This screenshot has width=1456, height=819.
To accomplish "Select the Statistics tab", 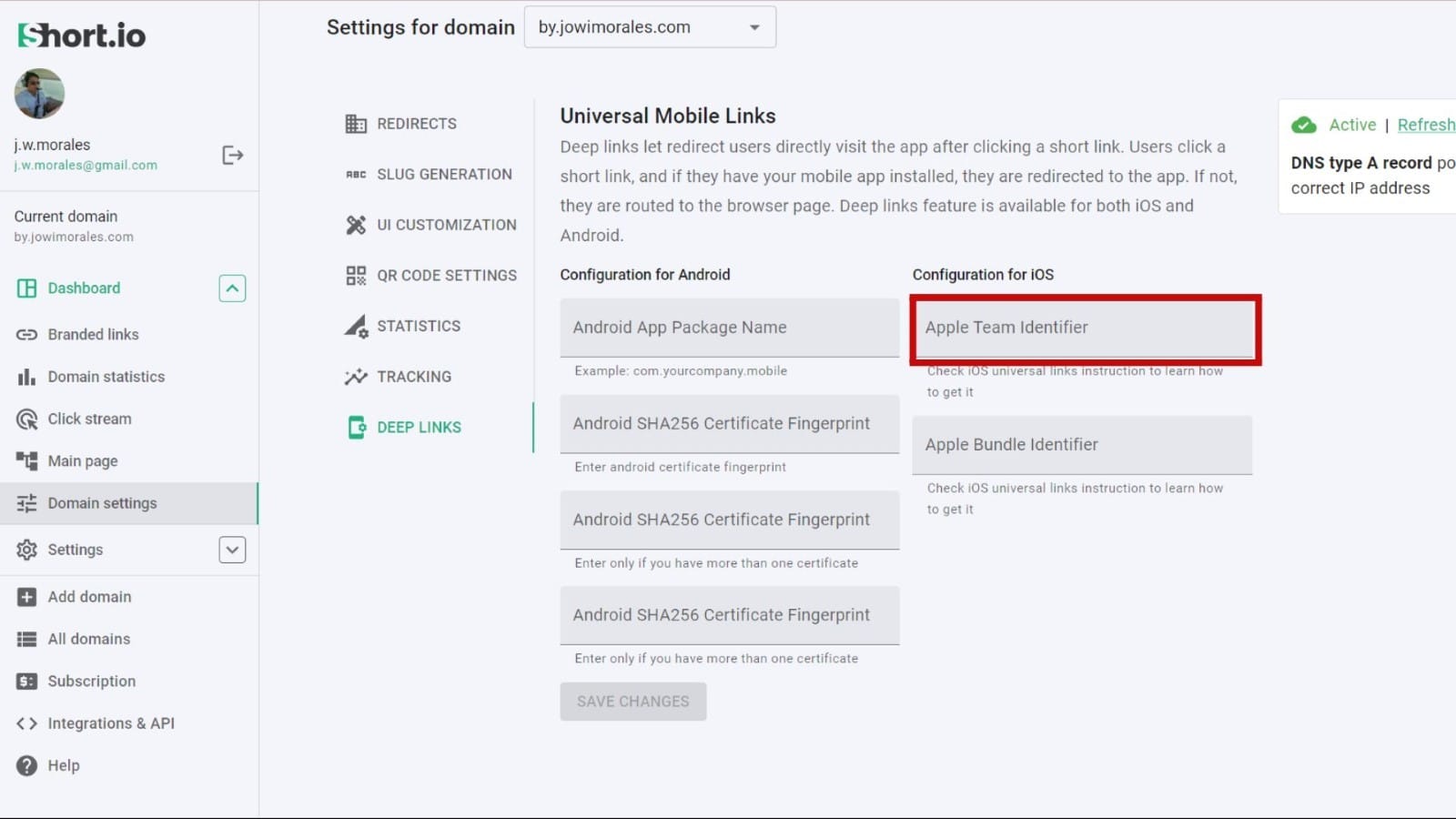I will [419, 326].
